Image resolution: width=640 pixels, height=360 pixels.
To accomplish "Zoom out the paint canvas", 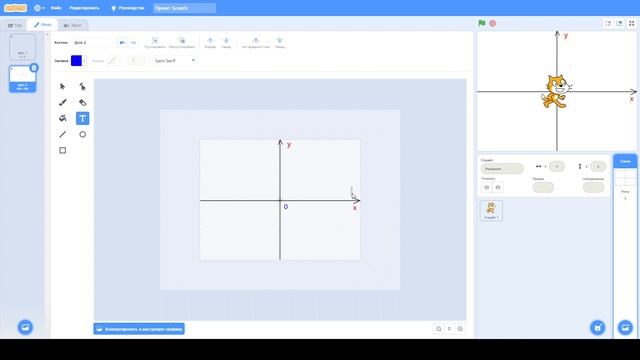I will (x=438, y=329).
